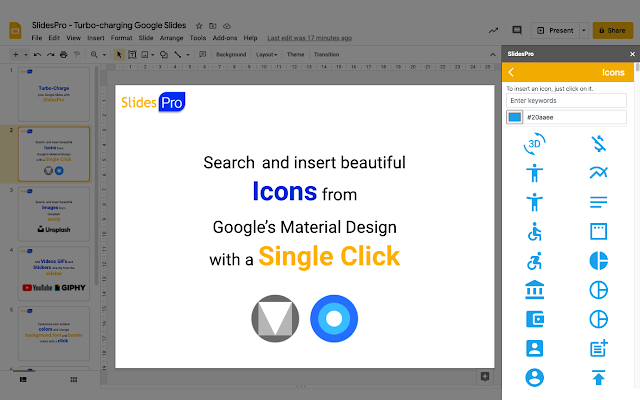Insert the text lines notes icon
Image resolution: width=640 pixels, height=400 pixels.
pos(598,202)
